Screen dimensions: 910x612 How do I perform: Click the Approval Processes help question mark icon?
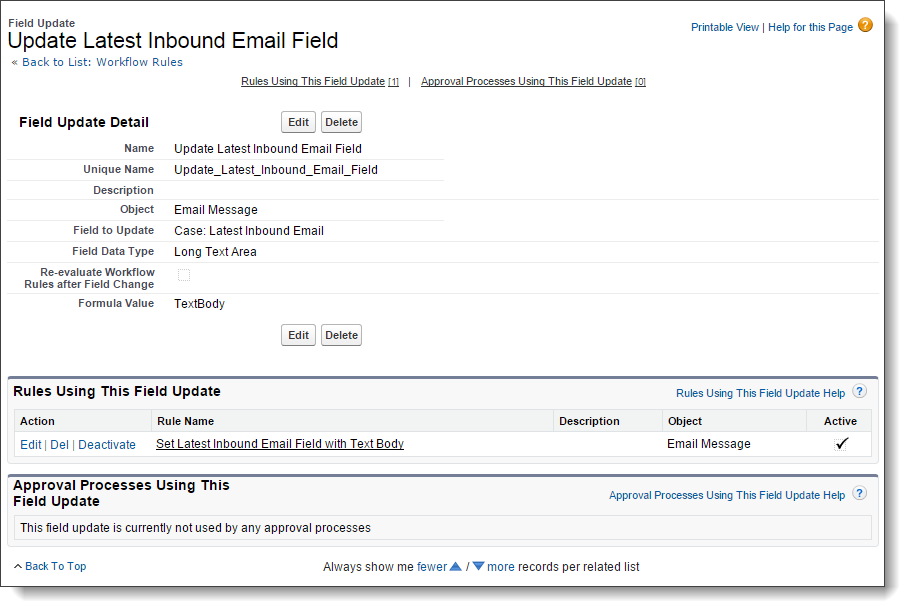(859, 494)
